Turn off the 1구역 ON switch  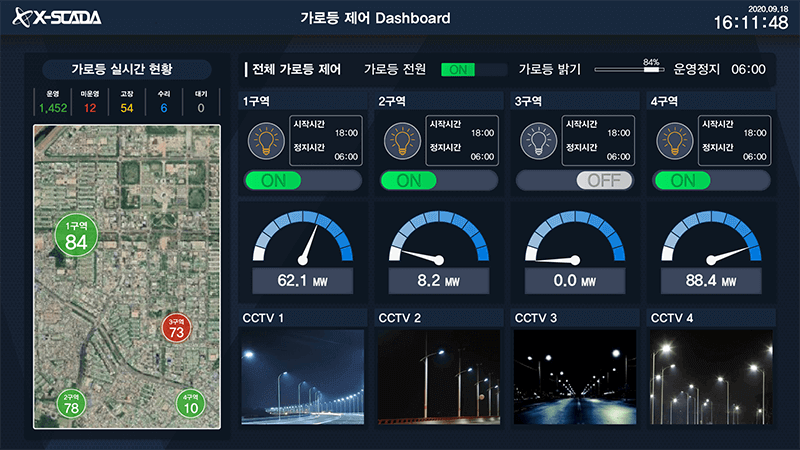point(303,181)
